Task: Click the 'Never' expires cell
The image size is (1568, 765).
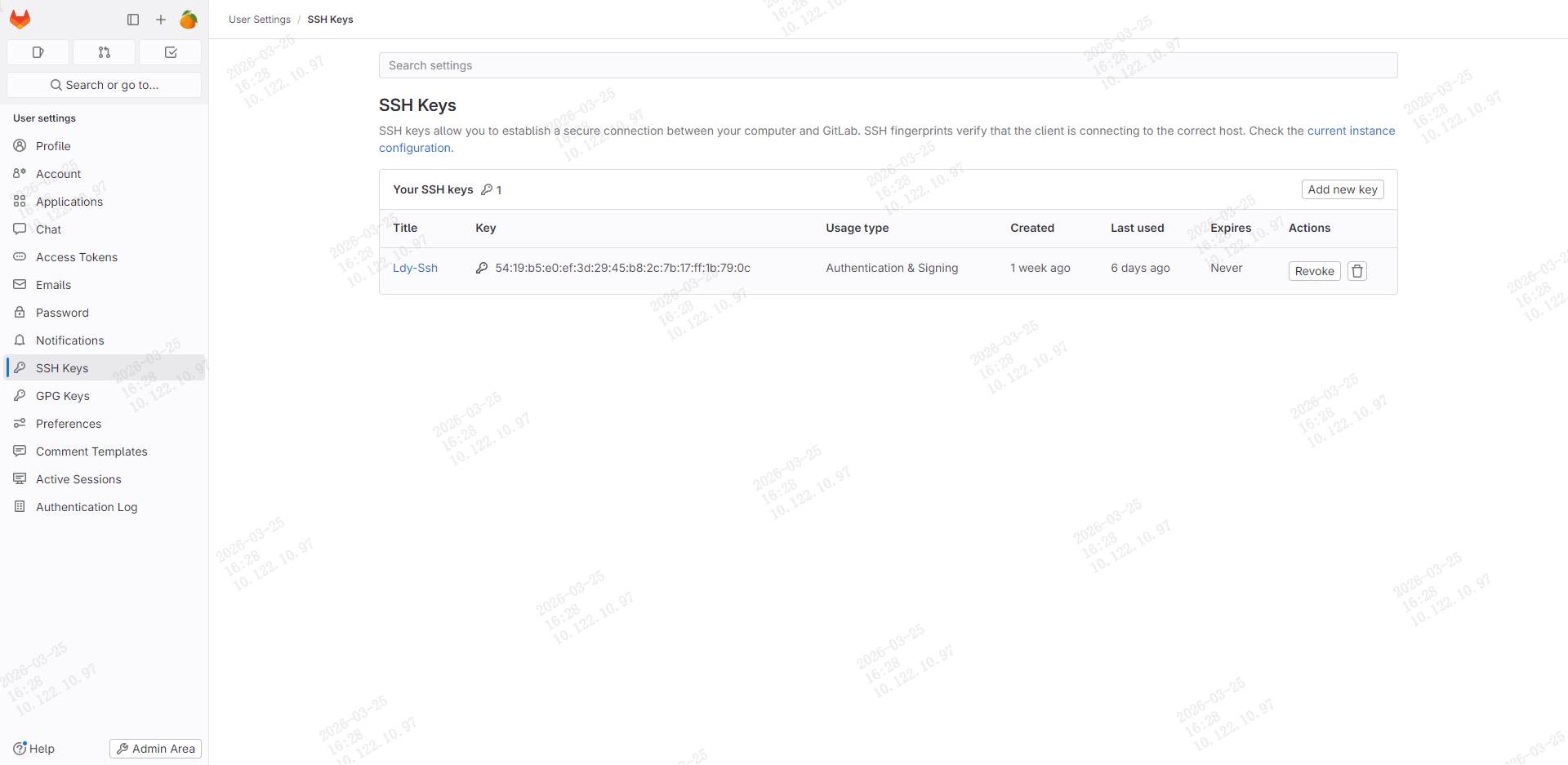Action: (1226, 268)
